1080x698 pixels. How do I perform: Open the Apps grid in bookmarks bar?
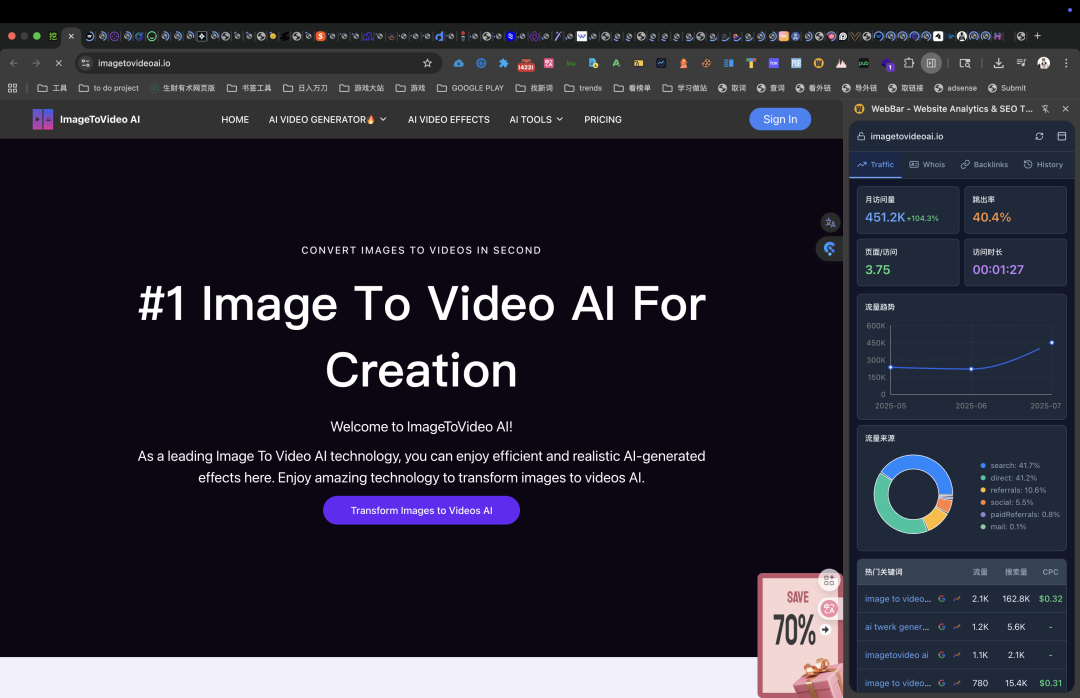tap(12, 88)
